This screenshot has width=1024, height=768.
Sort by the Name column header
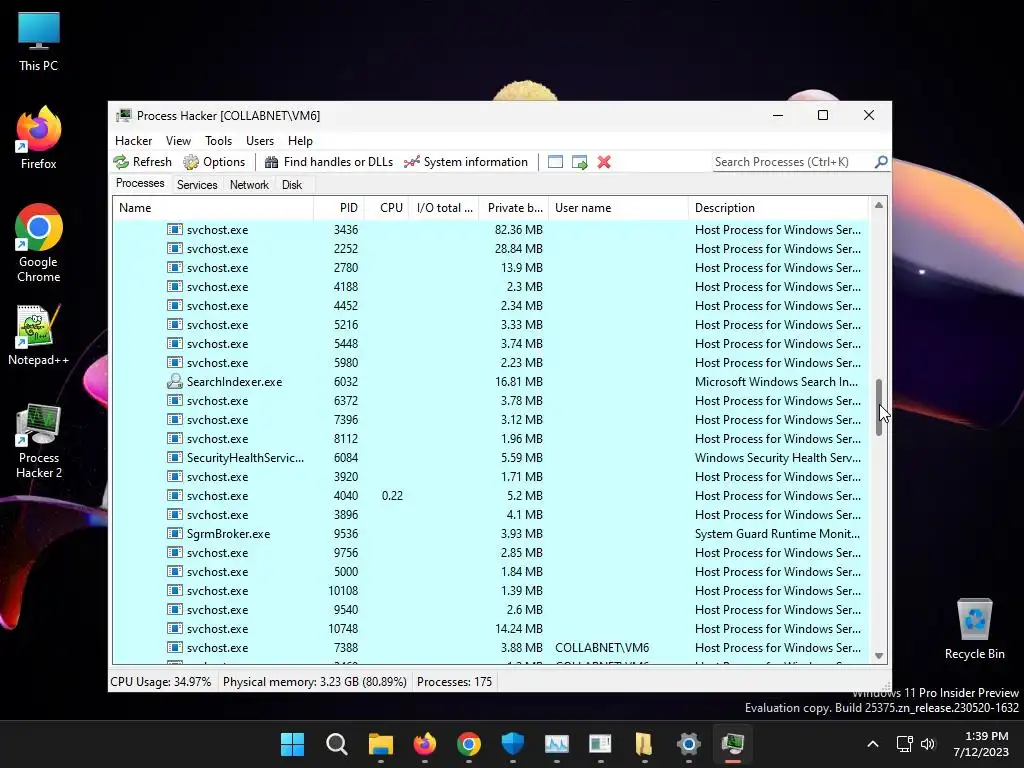(x=213, y=208)
